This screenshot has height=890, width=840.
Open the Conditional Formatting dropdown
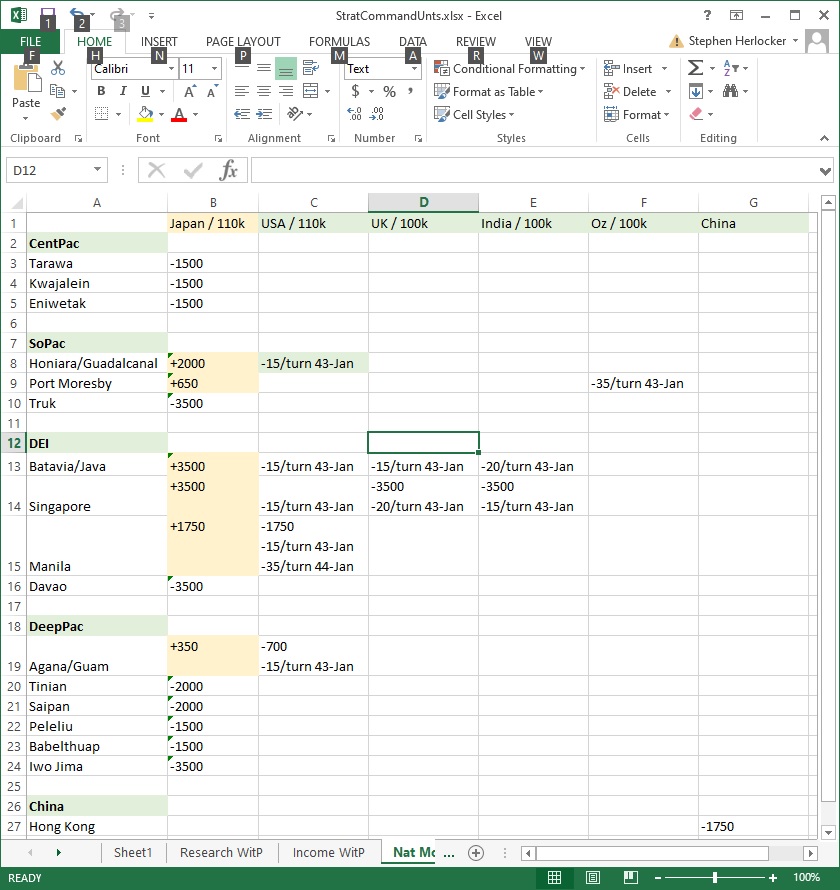(509, 69)
